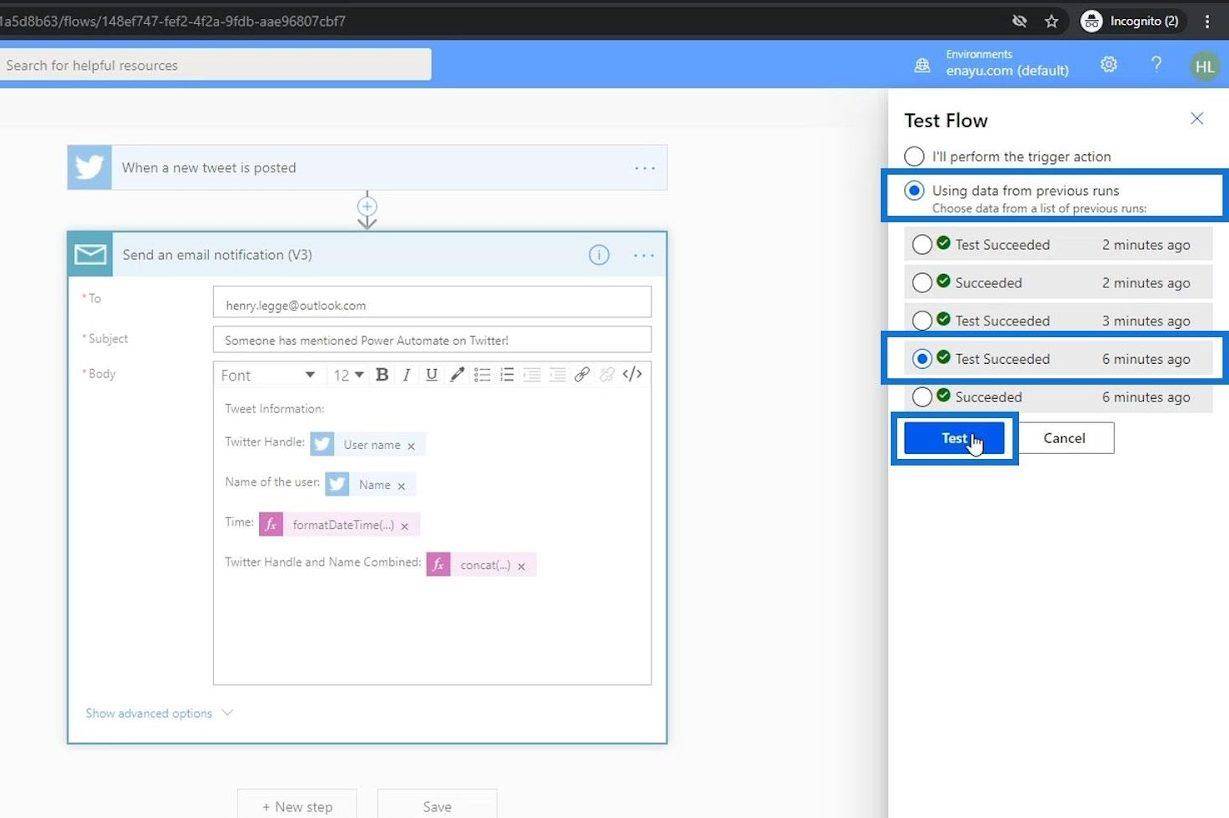Viewport: 1229px width, 818px height.
Task: Open the help question mark
Action: 1156,64
